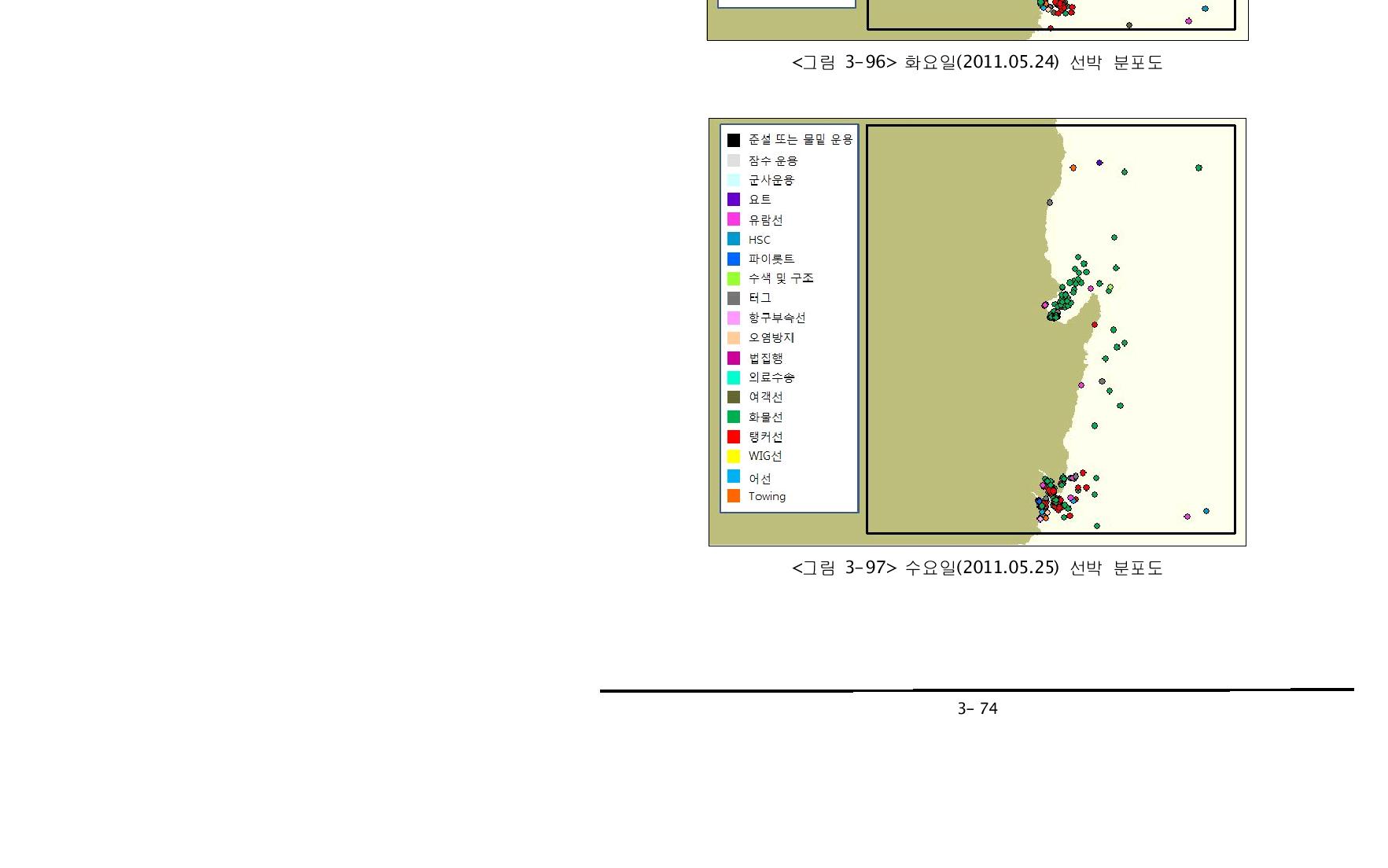This screenshot has height=868, width=1388.
Task: Click the legend label 'WIG선'
Action: coord(765,456)
